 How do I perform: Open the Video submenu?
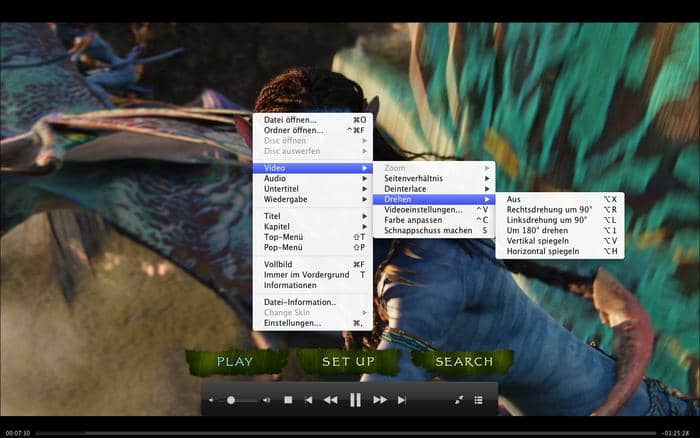(312, 168)
